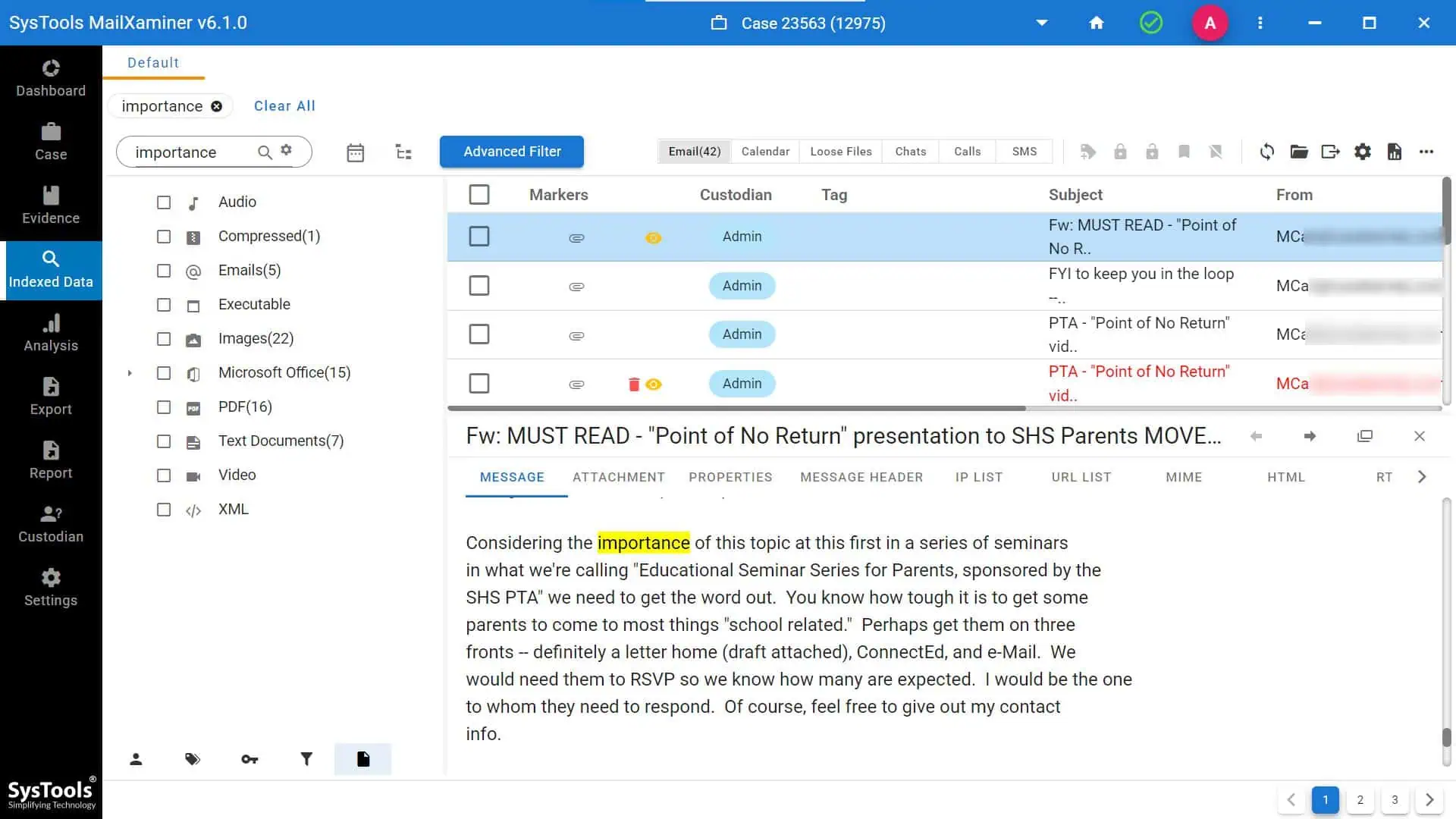Switch to the ATTACHMENT tab
The height and width of the screenshot is (819, 1456).
619,477
